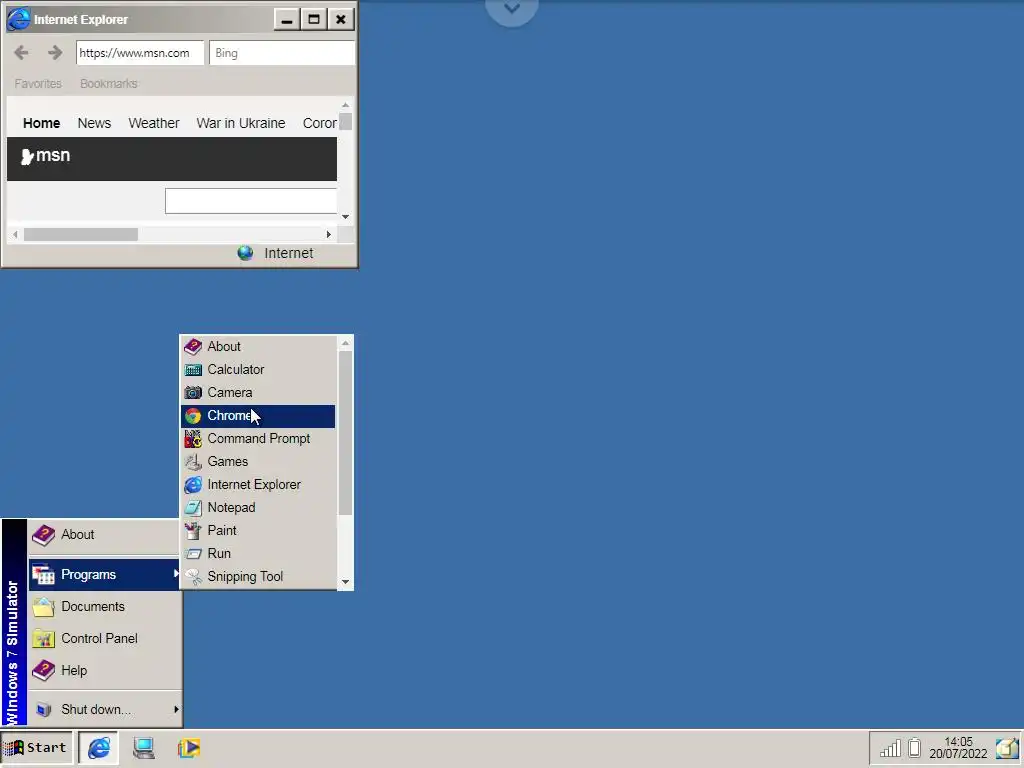Viewport: 1024px width, 768px height.
Task: Expand the Shut down submenu arrow
Action: [x=176, y=709]
